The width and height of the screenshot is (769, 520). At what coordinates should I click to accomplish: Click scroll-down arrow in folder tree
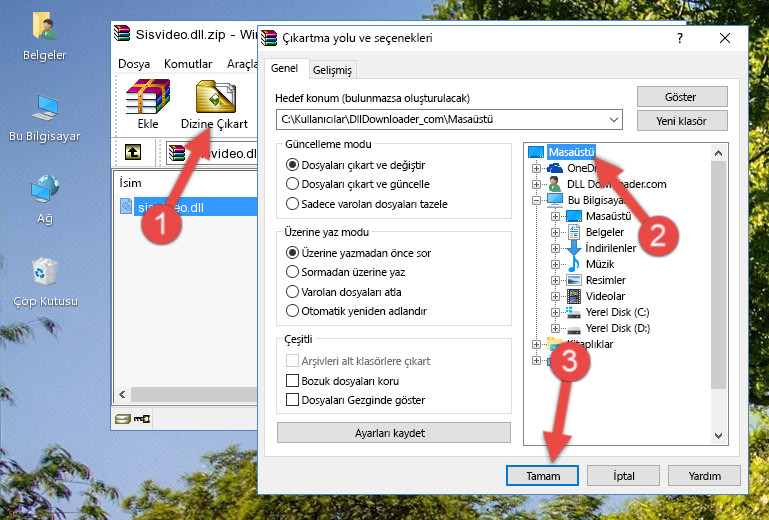click(718, 436)
